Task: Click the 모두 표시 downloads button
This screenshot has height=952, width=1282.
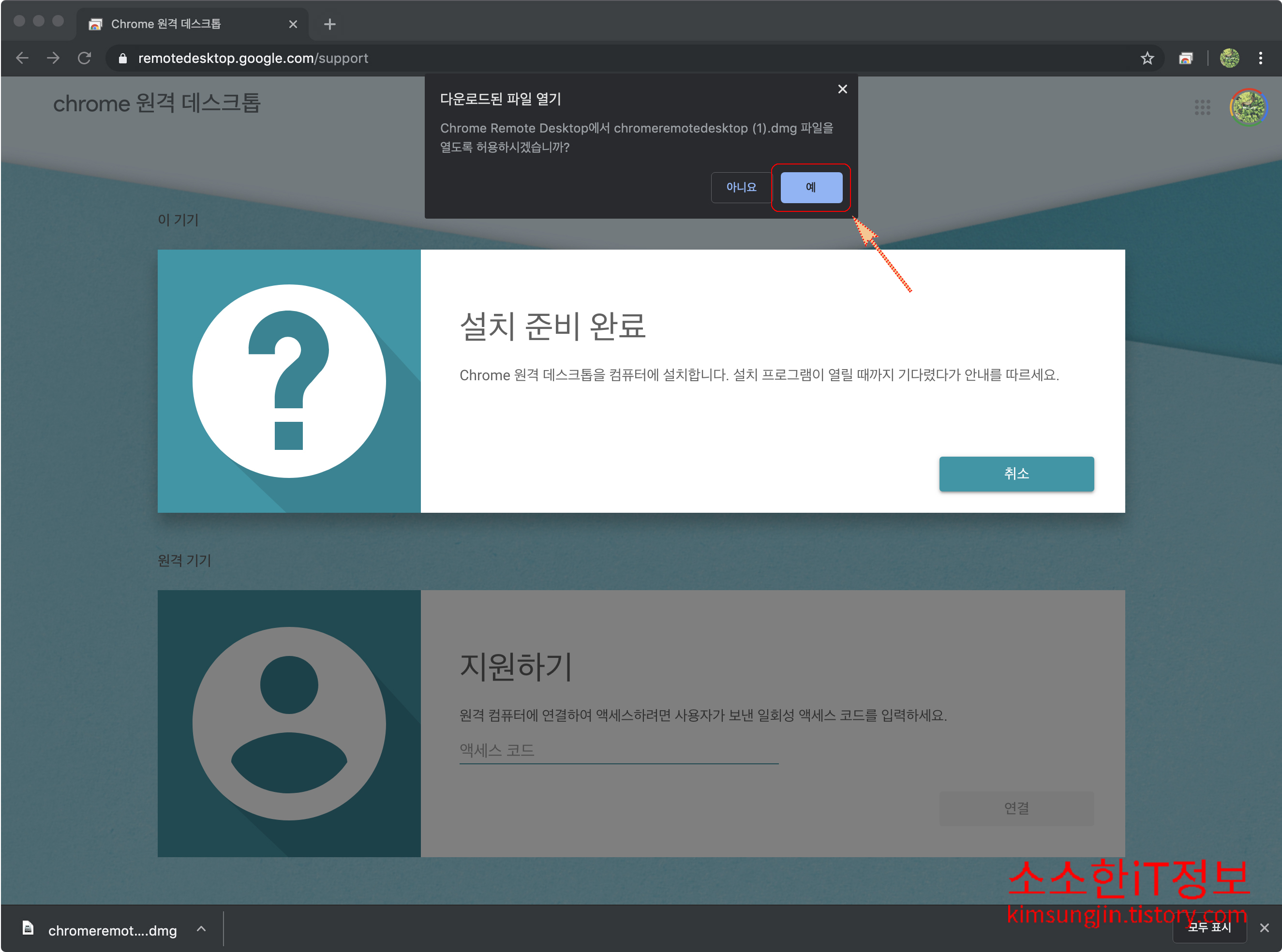Action: click(x=1209, y=927)
